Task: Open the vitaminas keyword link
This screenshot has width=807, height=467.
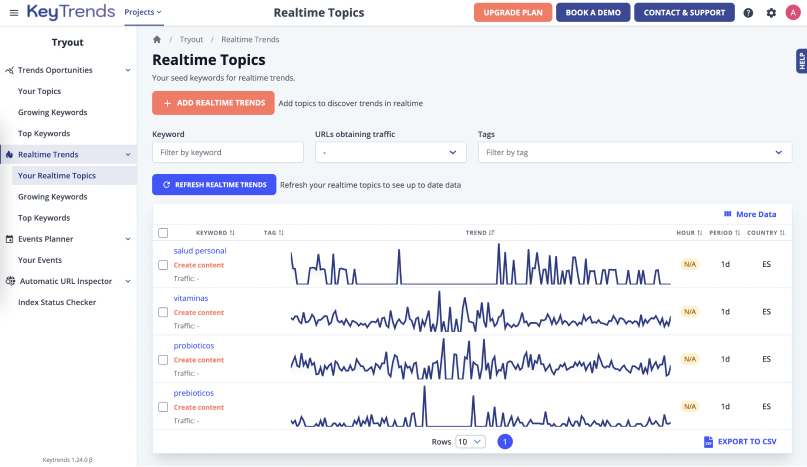Action: click(190, 298)
